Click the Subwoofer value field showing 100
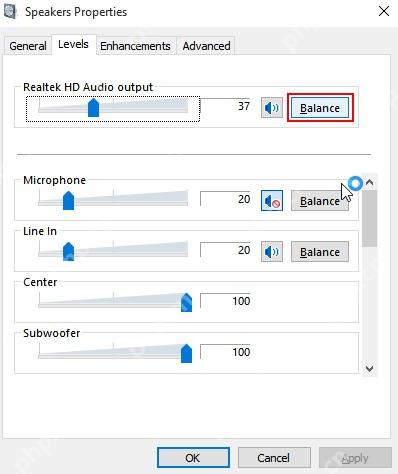The image size is (398, 474). click(225, 352)
